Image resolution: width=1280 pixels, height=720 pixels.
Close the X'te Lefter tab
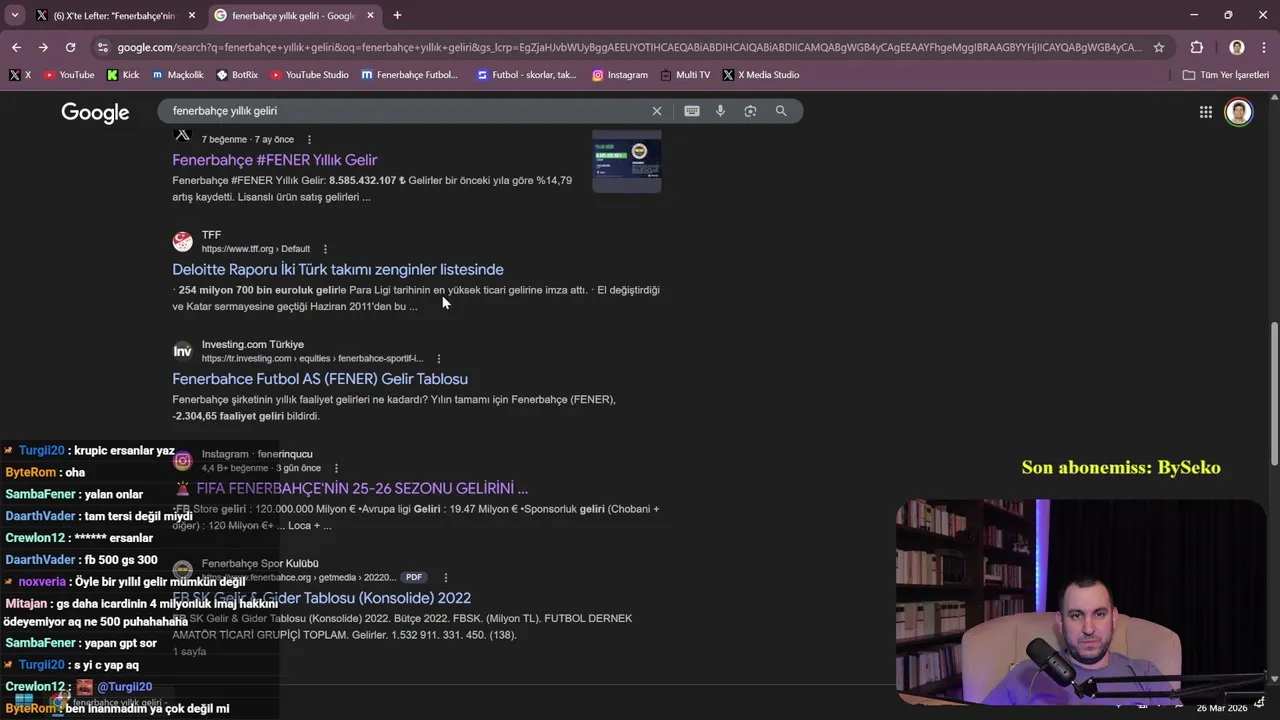192,15
